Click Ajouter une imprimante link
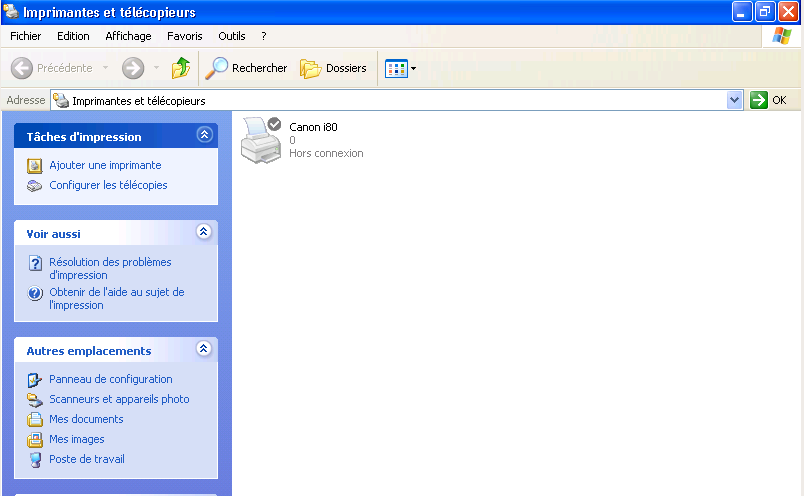 click(105, 165)
